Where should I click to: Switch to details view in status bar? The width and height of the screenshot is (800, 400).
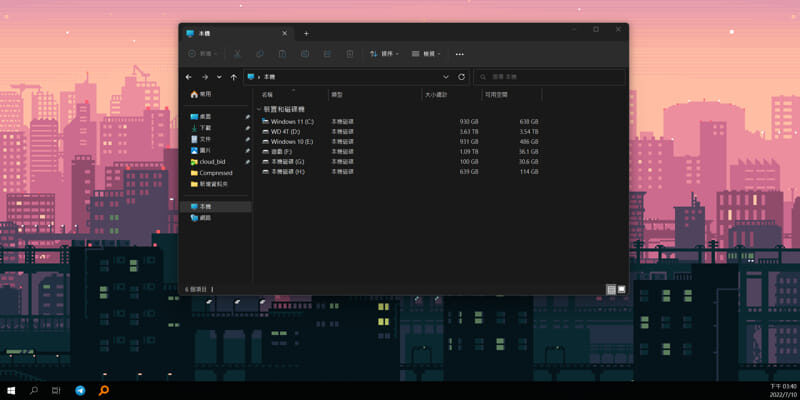(x=611, y=289)
